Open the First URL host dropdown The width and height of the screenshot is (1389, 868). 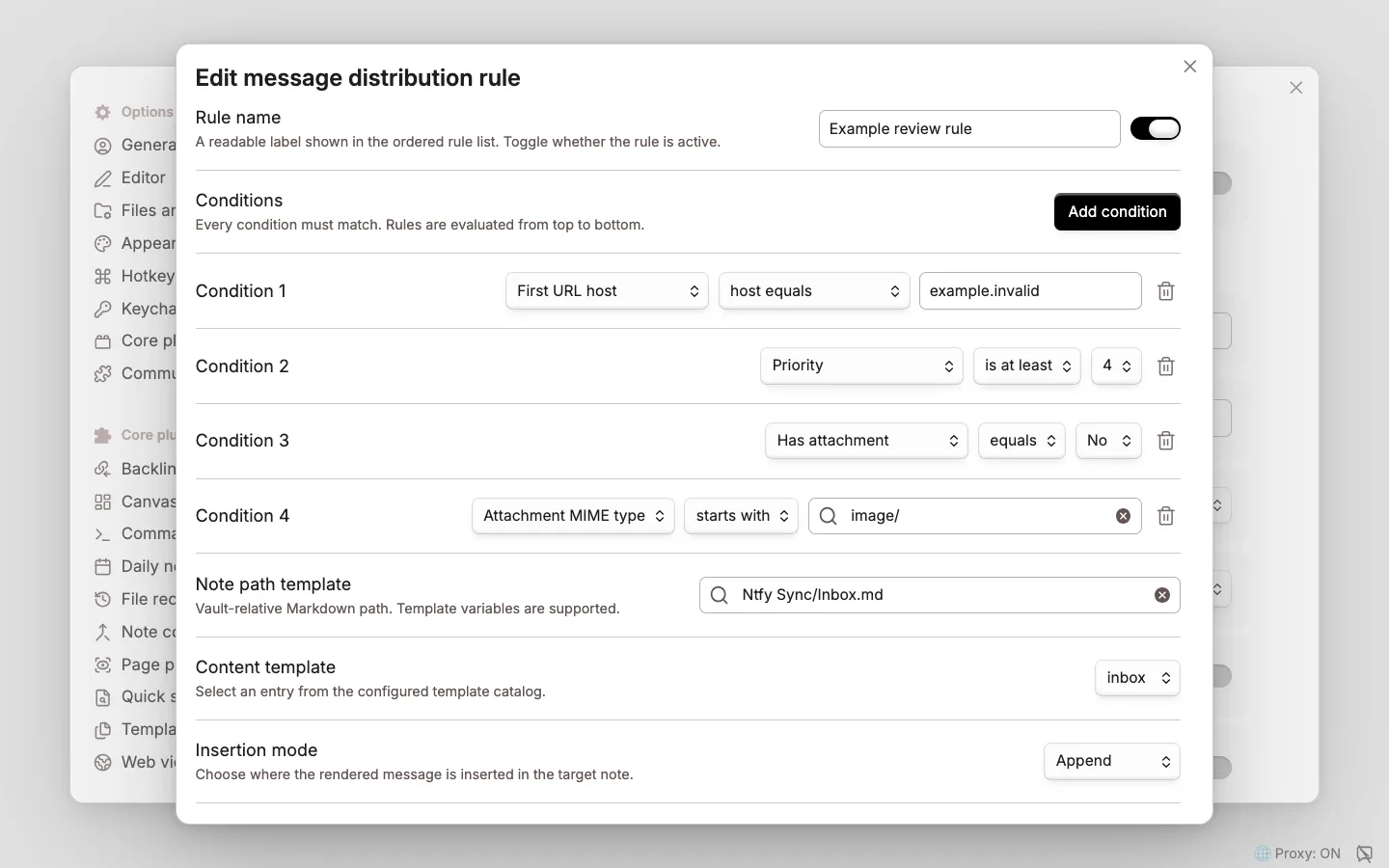(607, 291)
